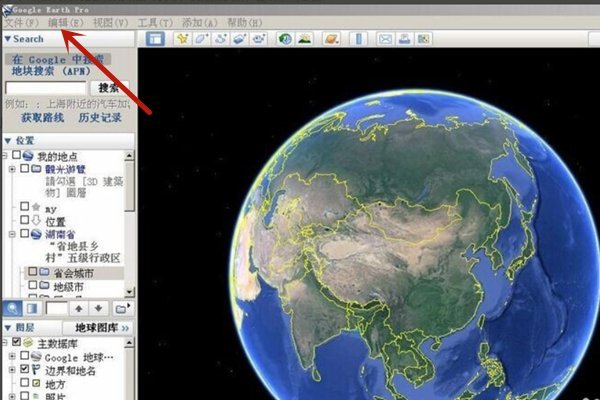Open the planet switcher icon
Screen dimensions: 600x400
[331, 39]
